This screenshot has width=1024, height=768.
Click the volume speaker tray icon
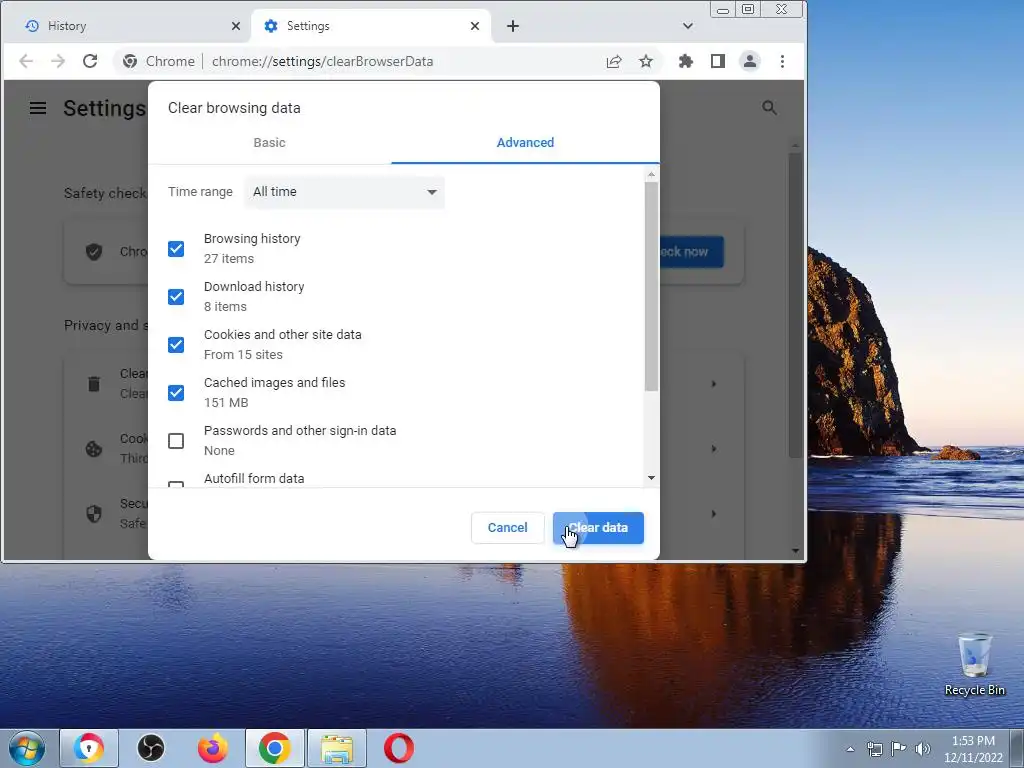[923, 748]
